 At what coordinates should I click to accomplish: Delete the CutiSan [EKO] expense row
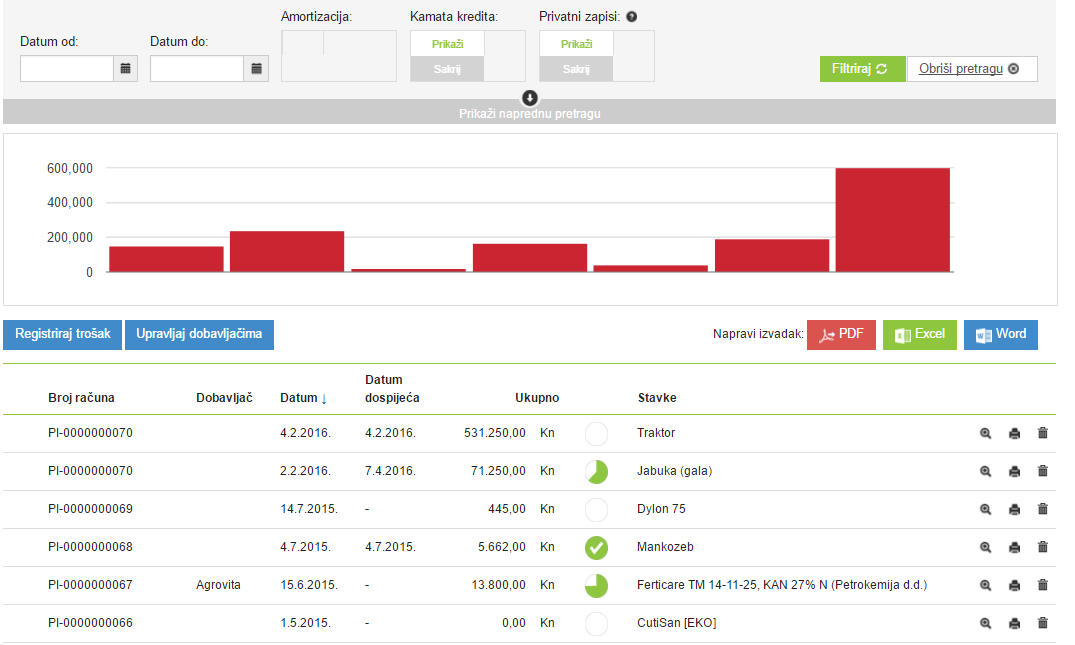(x=1043, y=623)
